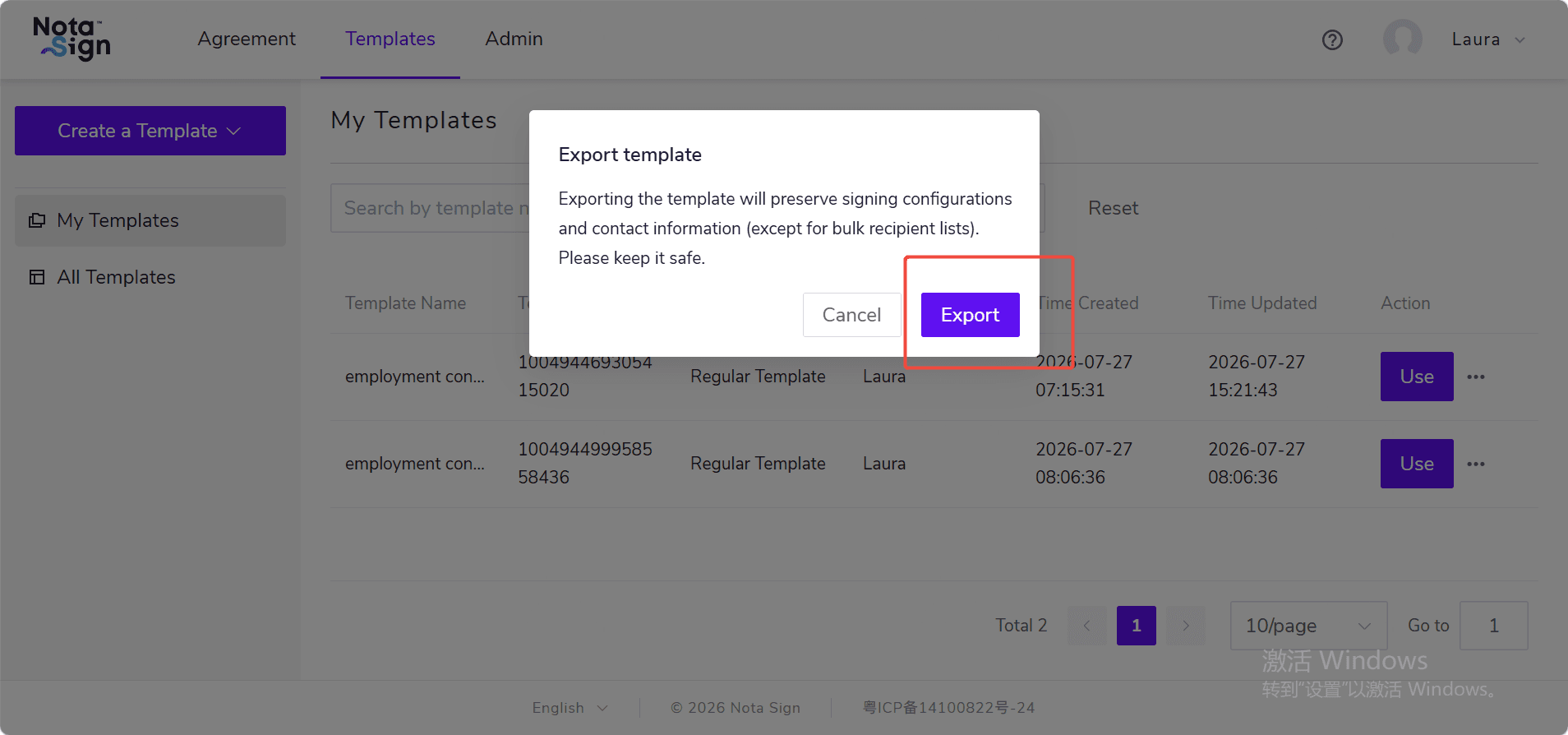Click the ICP registration number link
This screenshot has width=1568, height=735.
point(949,708)
